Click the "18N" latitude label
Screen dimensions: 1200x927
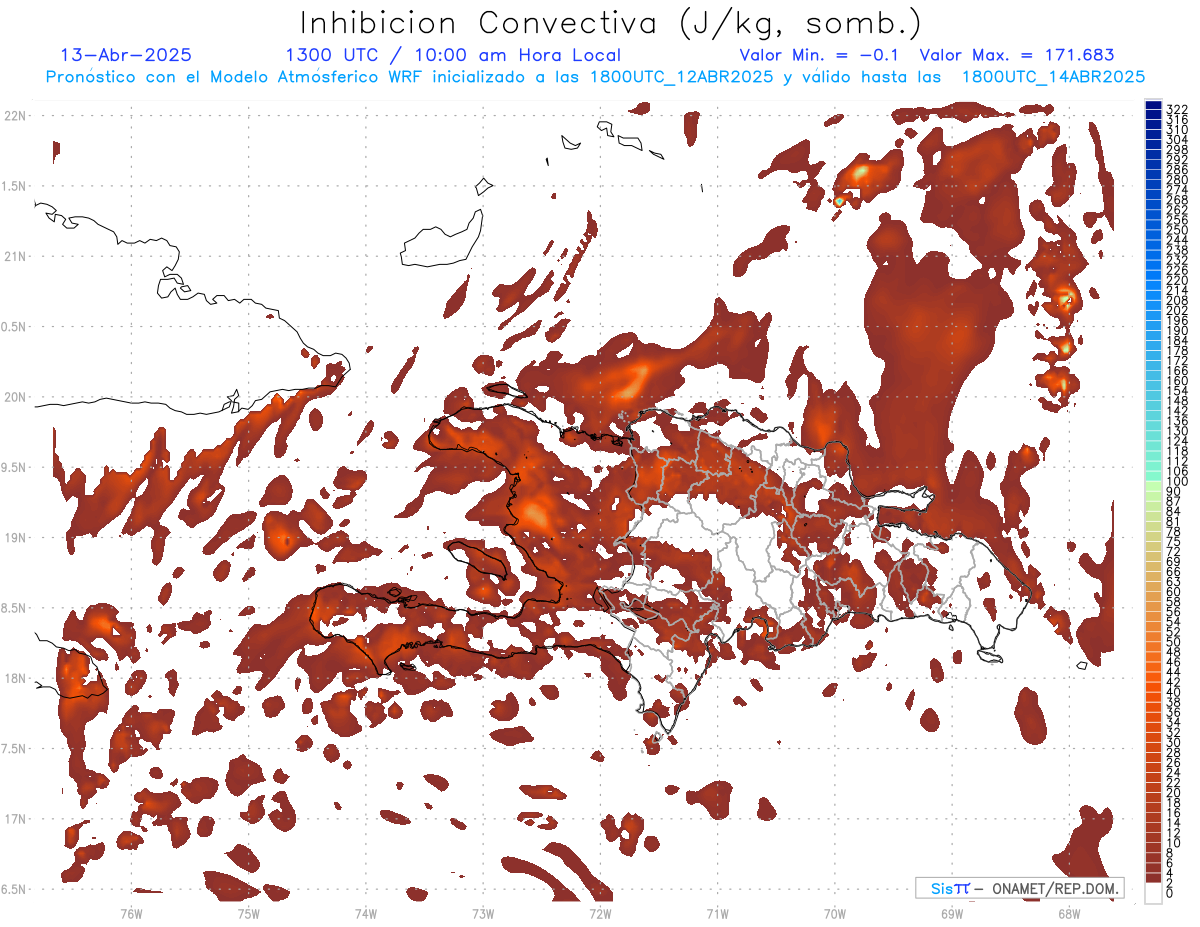16,678
